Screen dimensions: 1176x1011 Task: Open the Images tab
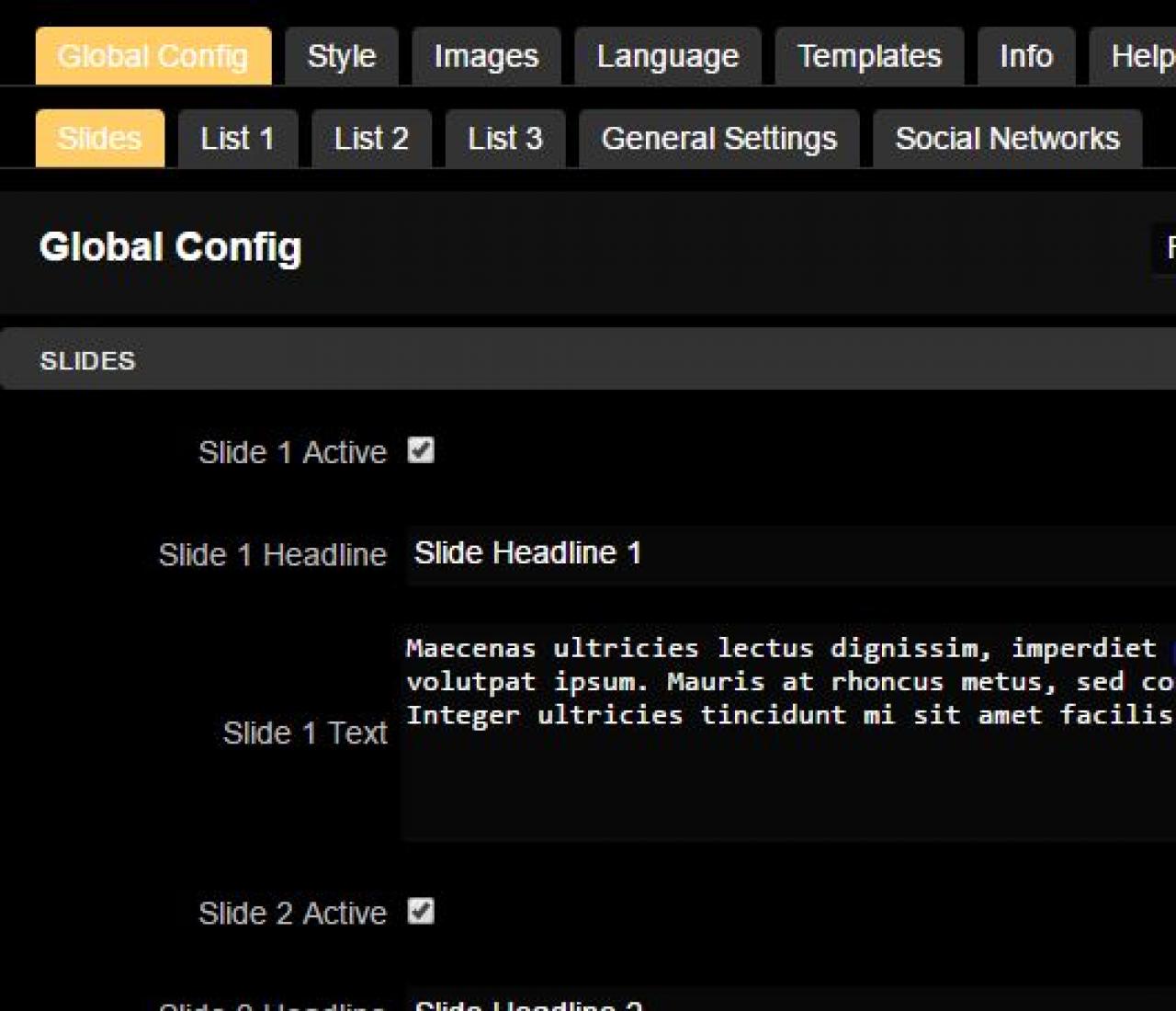click(486, 57)
